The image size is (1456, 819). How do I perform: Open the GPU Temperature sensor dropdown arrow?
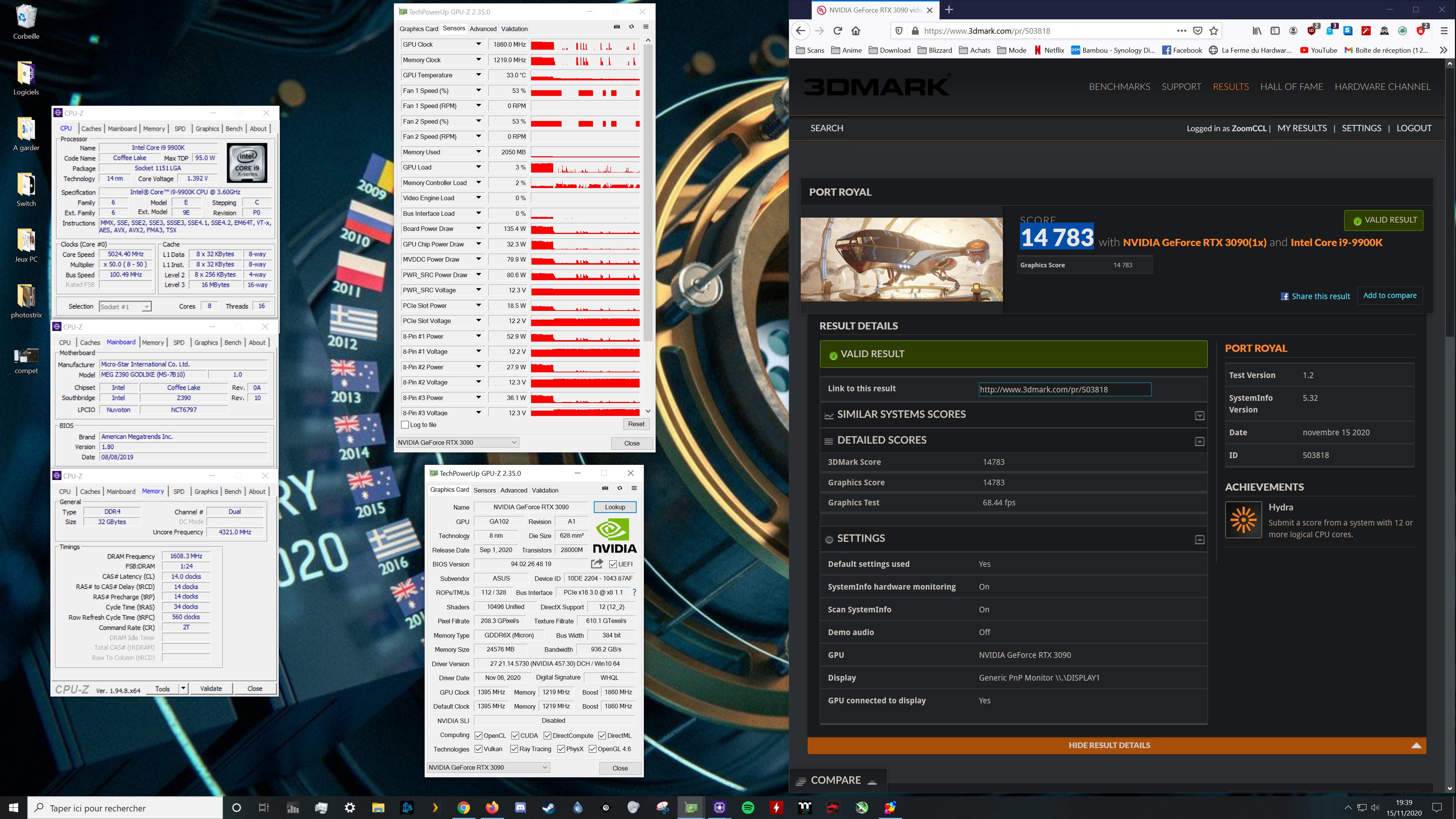tap(479, 75)
